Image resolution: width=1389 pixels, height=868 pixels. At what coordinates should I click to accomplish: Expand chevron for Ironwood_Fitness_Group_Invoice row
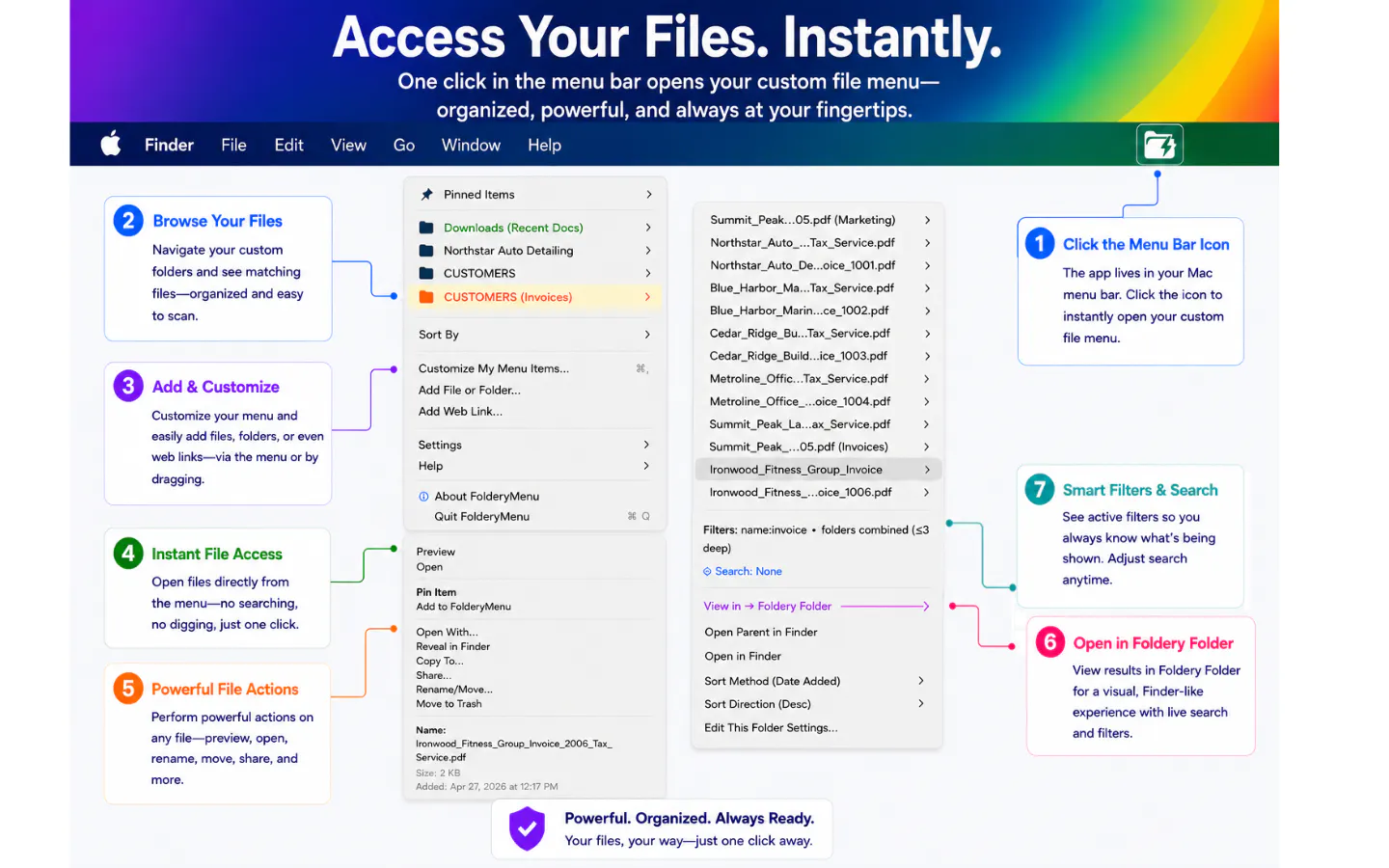tap(927, 470)
